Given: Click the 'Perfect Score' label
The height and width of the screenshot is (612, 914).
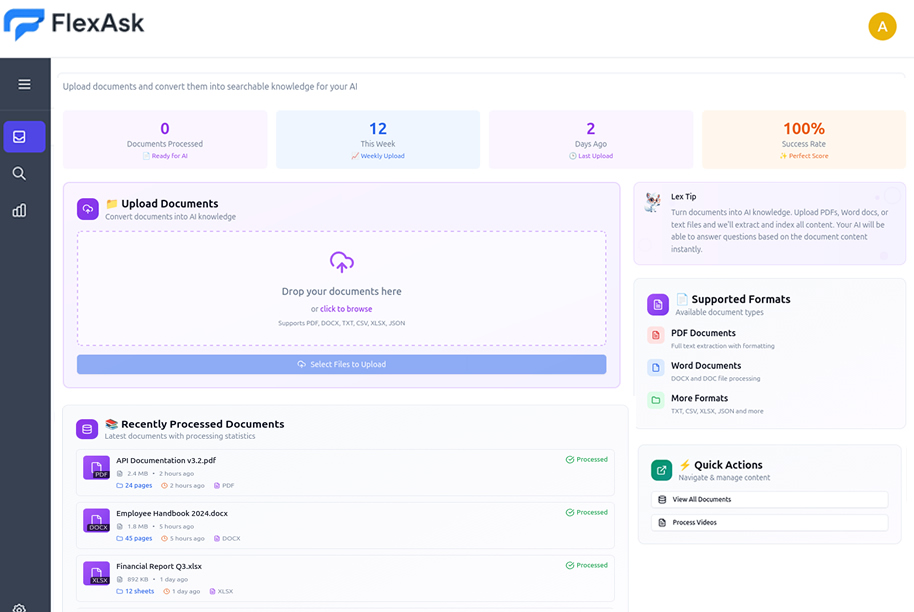Looking at the screenshot, I should click(808, 156).
